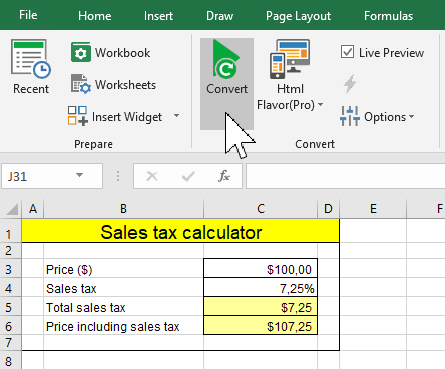Open the Draw ribbon tab
This screenshot has width=445, height=369.
click(219, 16)
